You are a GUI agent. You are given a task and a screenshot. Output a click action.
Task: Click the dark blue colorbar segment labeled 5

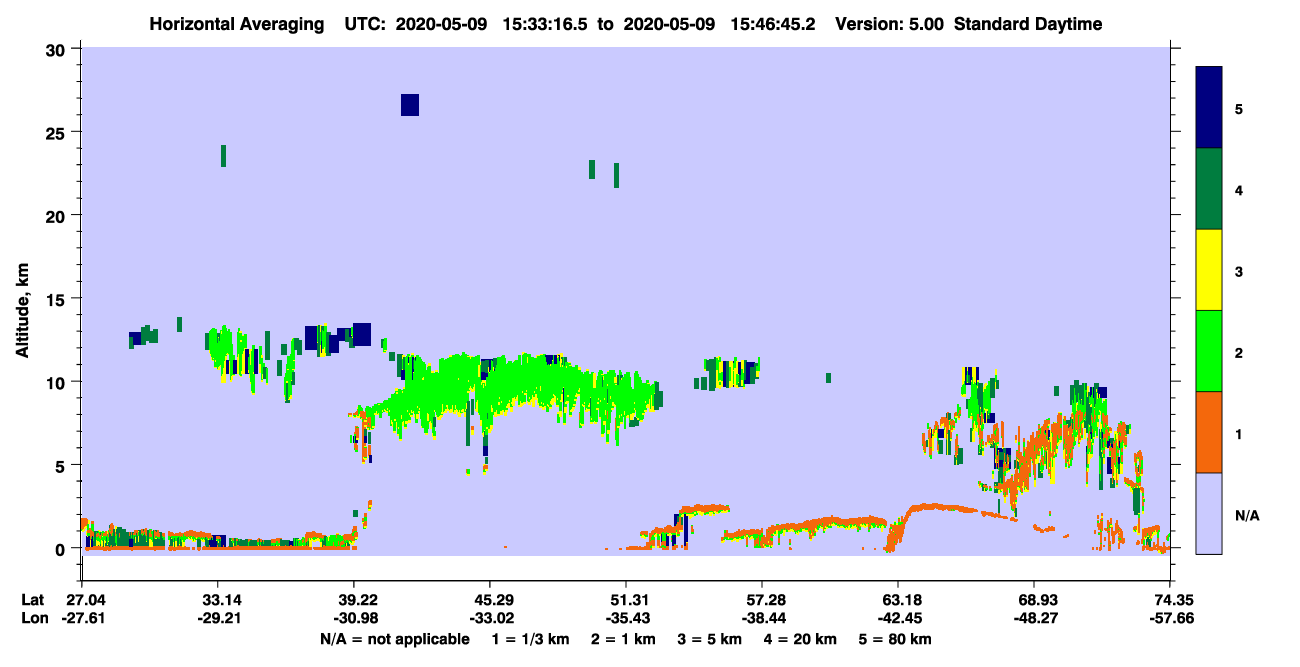coord(1209,108)
